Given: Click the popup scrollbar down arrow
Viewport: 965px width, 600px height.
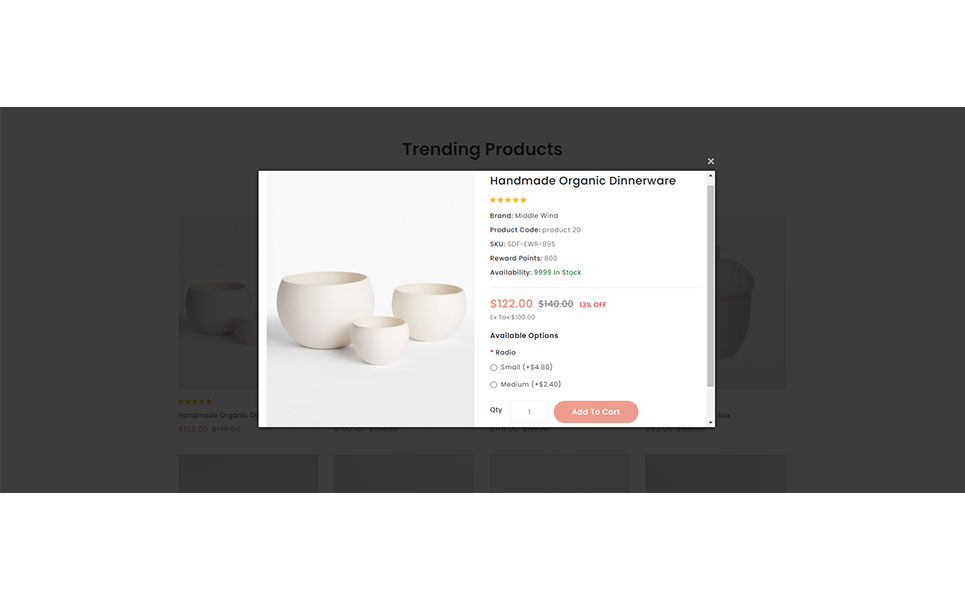Looking at the screenshot, I should 711,422.
